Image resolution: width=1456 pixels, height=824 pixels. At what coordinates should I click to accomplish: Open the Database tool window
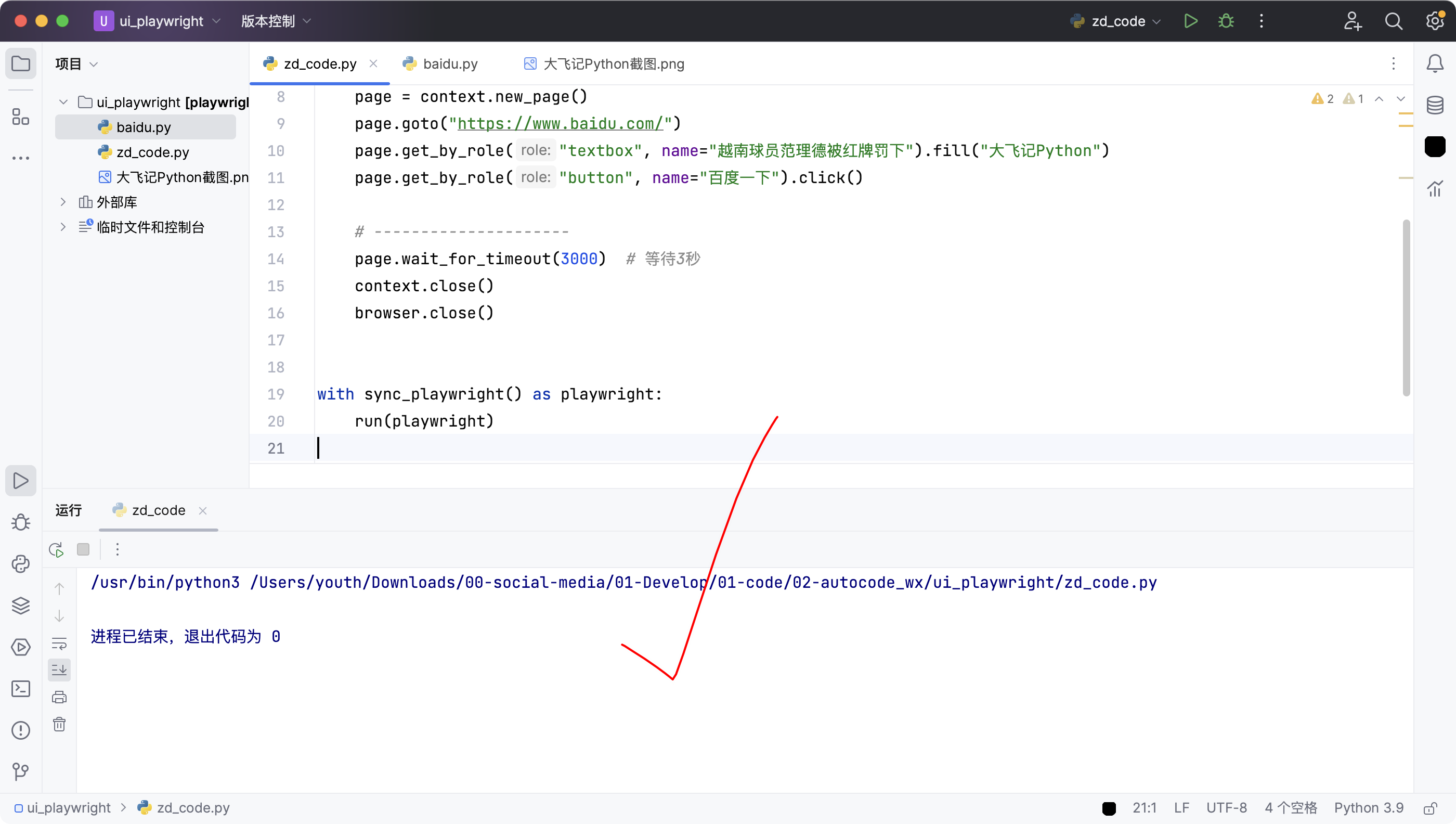(1435, 105)
